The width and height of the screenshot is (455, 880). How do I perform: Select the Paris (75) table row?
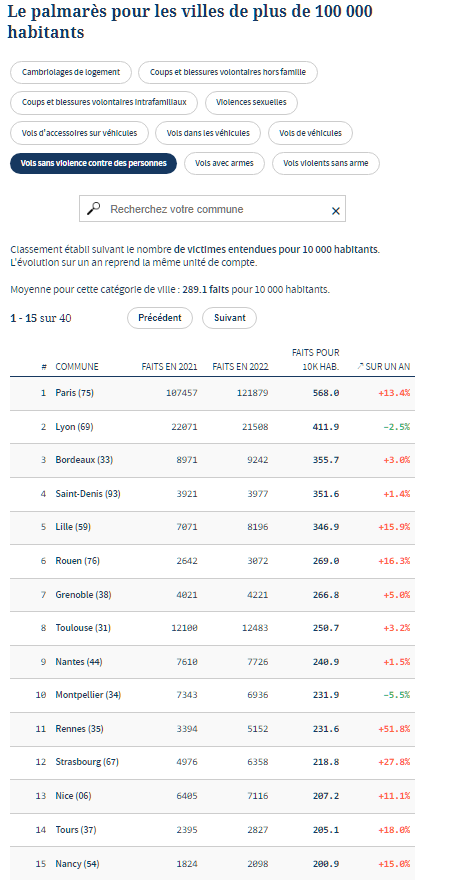point(212,393)
